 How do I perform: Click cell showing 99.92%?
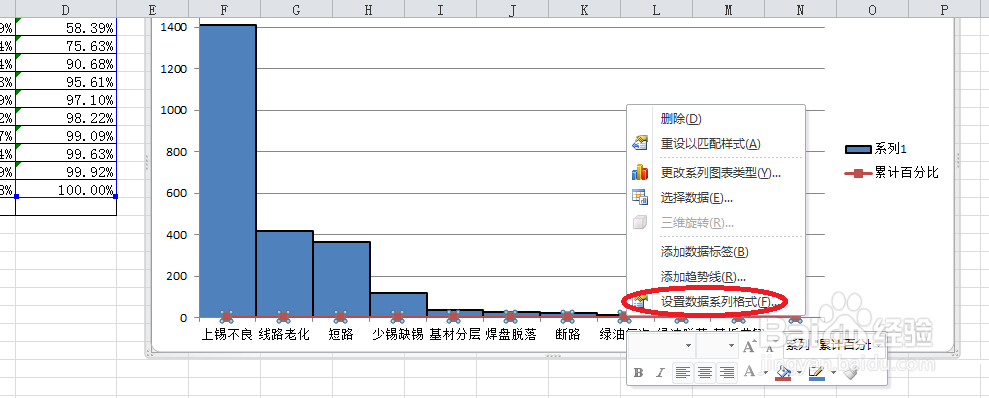click(x=66, y=172)
